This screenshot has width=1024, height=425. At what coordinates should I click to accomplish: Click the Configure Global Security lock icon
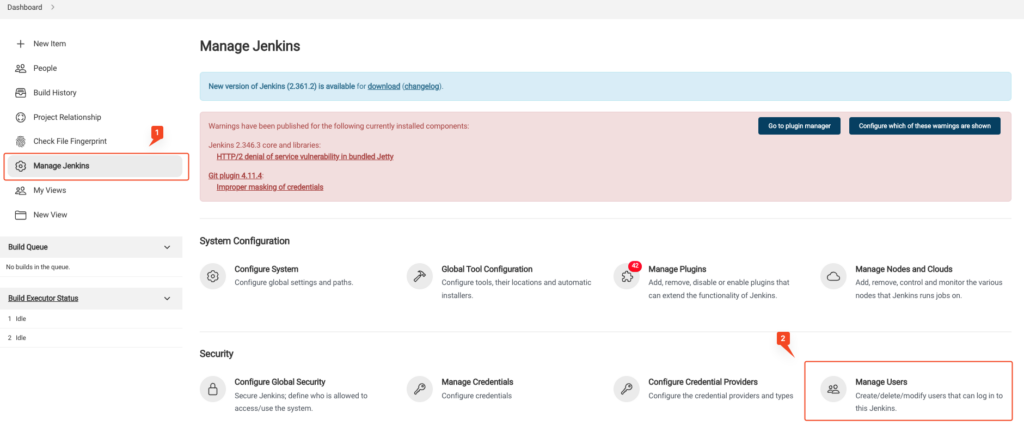(x=212, y=389)
